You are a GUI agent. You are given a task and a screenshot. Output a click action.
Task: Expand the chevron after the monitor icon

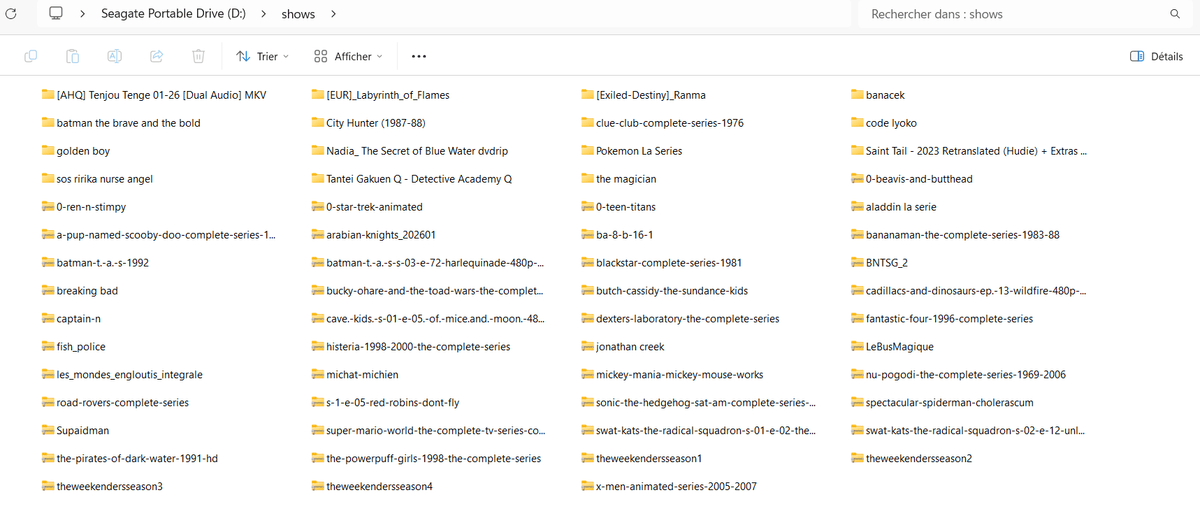pyautogui.click(x=81, y=14)
